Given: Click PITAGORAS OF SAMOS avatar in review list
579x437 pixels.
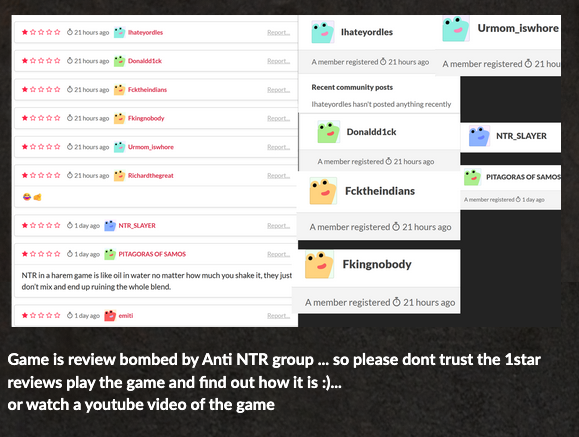Looking at the screenshot, I should 110,254.
